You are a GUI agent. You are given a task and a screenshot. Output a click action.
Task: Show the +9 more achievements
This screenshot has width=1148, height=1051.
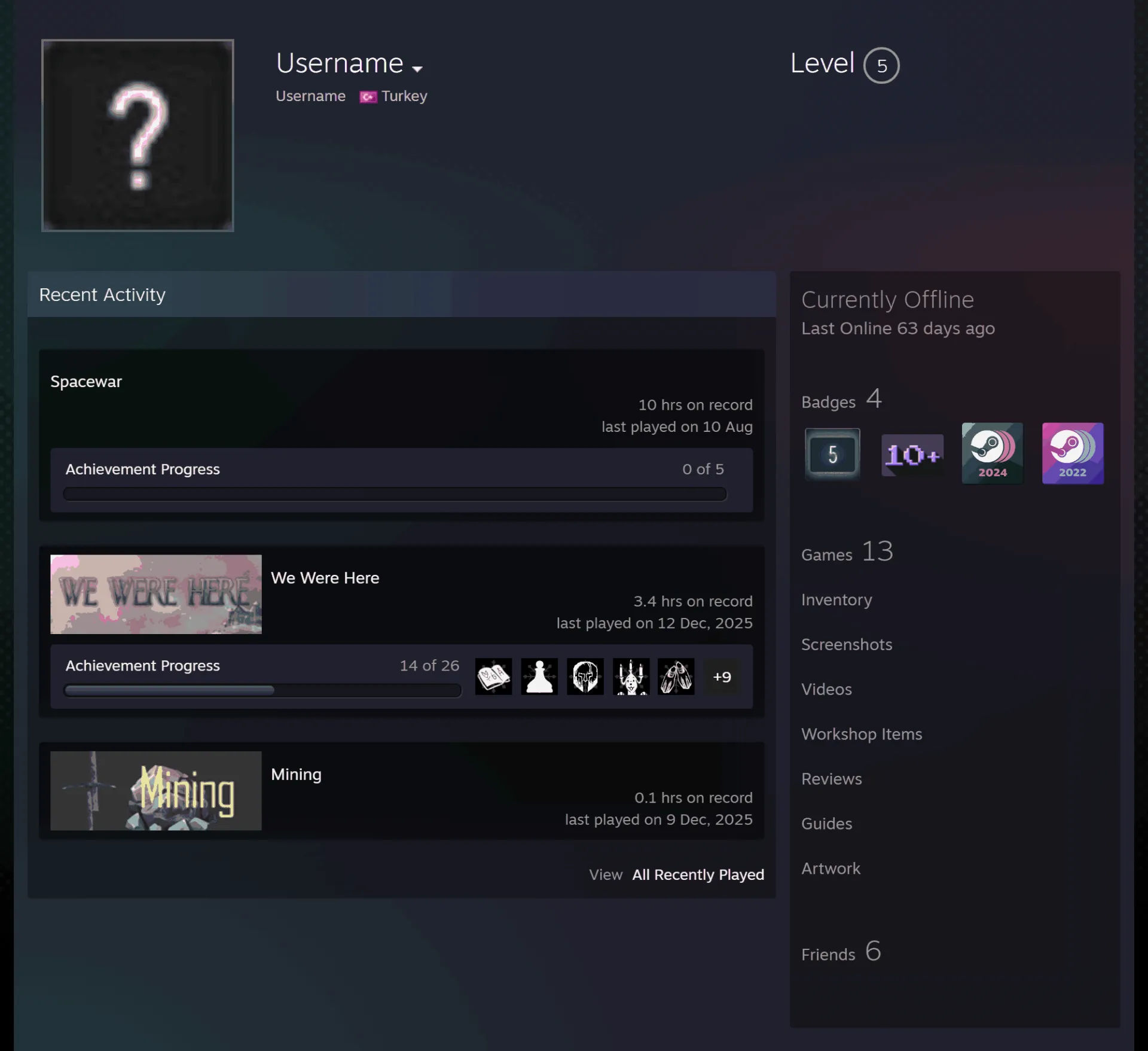pyautogui.click(x=722, y=677)
